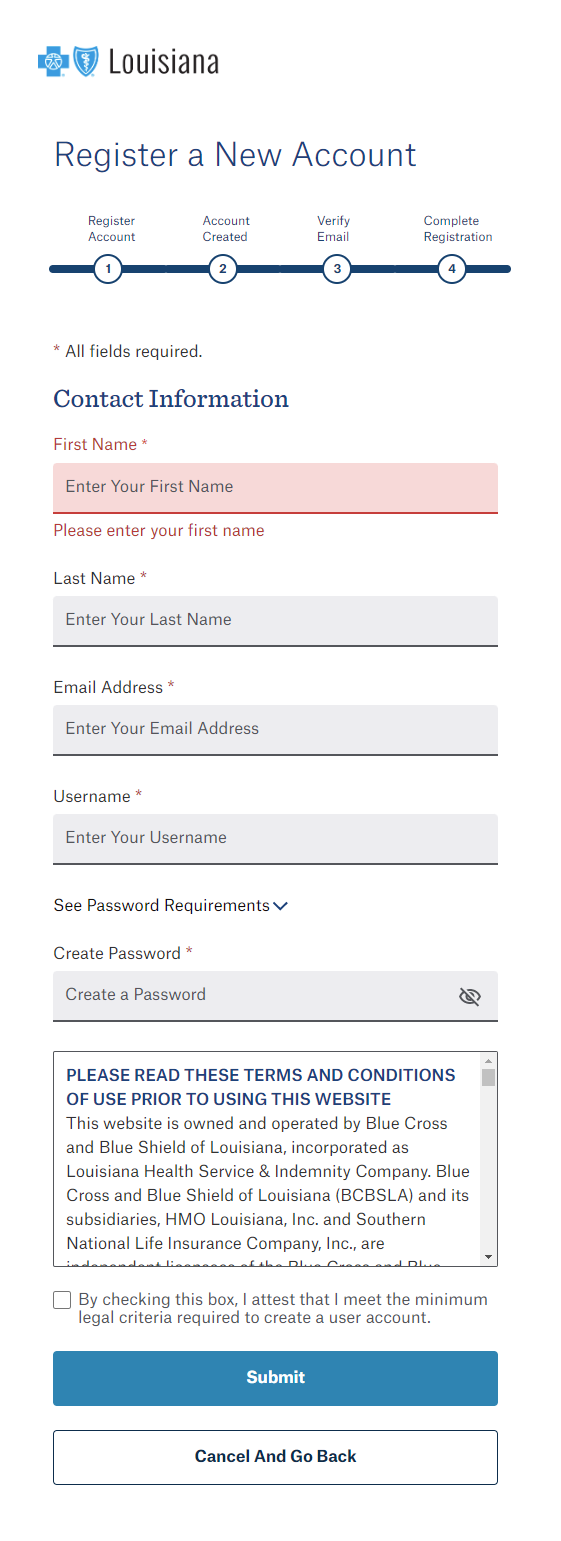Expand See Password Requirements chevron
The image size is (561, 1541).
pos(281,906)
